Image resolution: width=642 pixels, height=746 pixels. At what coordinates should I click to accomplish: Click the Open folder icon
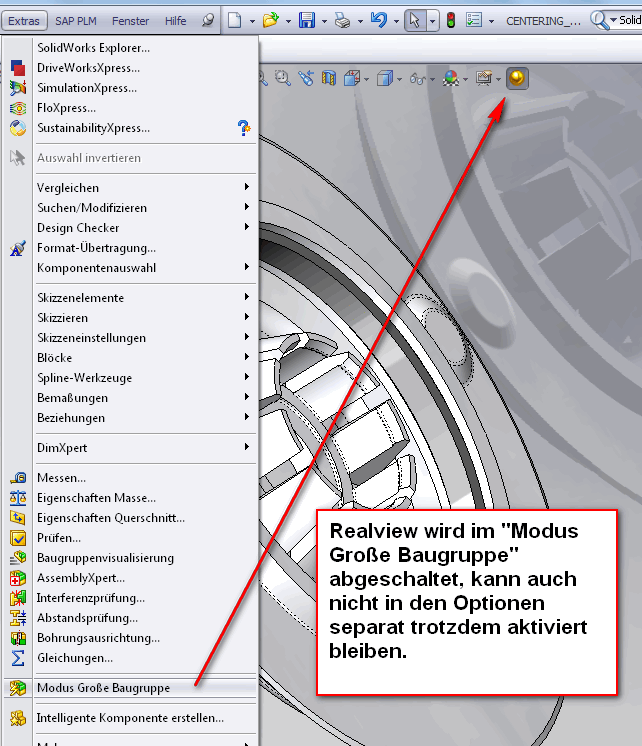(x=270, y=20)
